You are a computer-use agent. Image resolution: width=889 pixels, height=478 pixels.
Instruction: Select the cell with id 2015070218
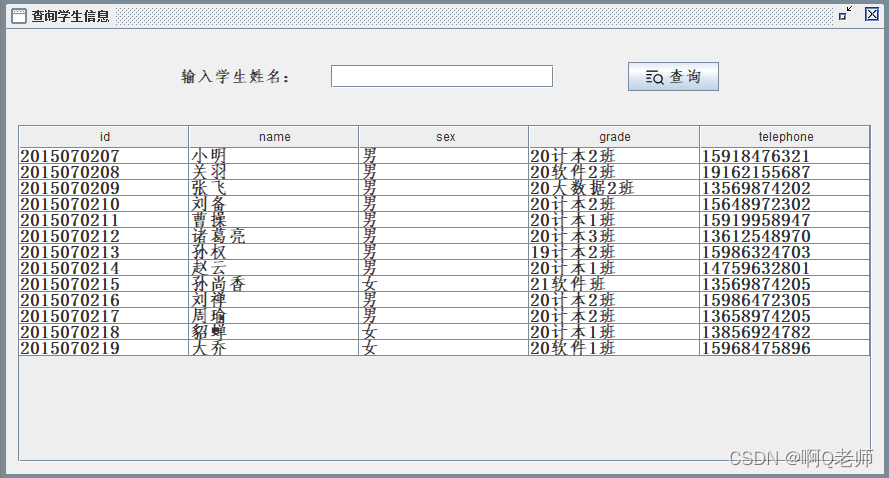[104, 332]
